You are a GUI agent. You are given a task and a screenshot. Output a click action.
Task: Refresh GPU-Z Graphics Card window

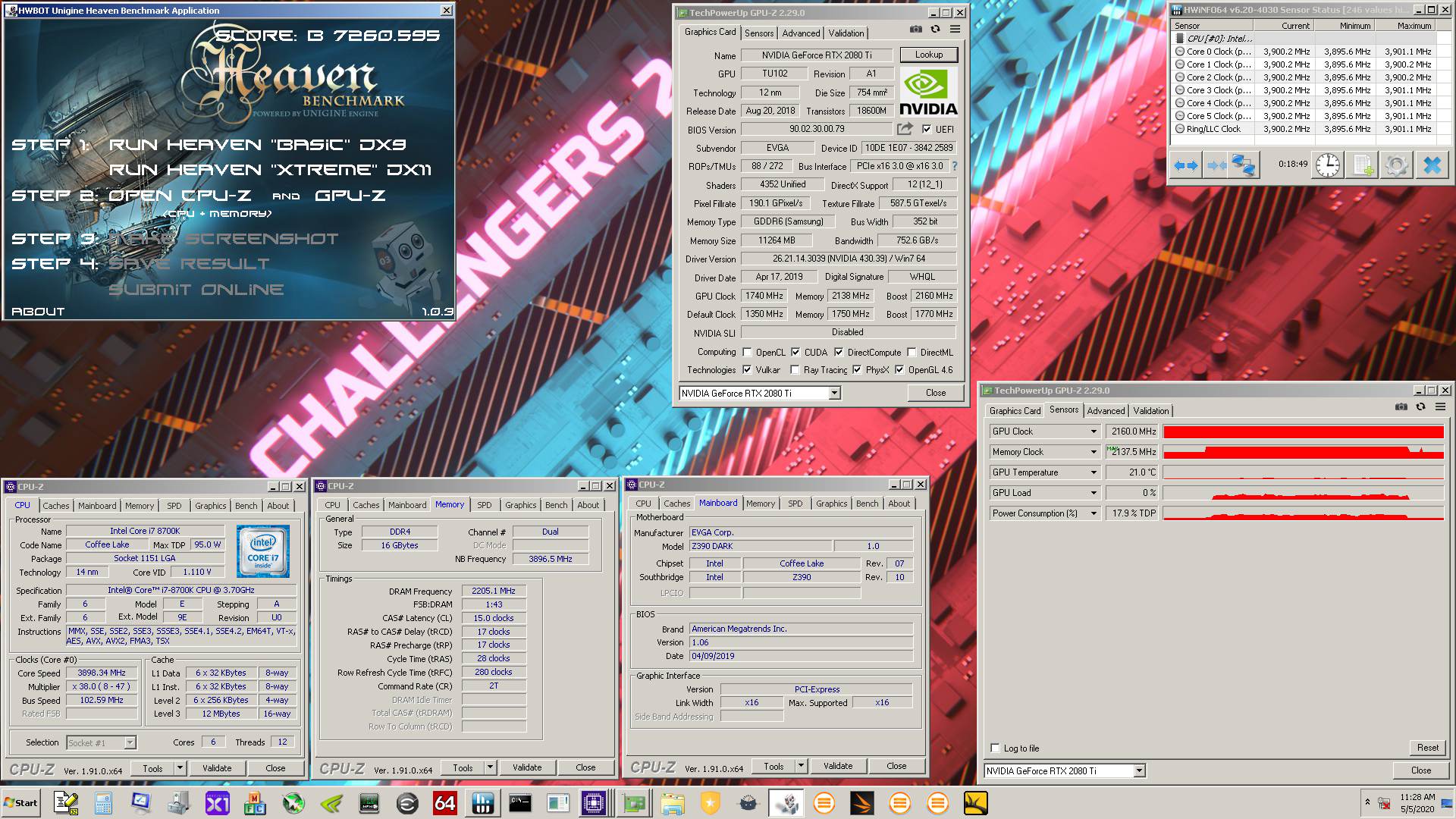click(935, 30)
